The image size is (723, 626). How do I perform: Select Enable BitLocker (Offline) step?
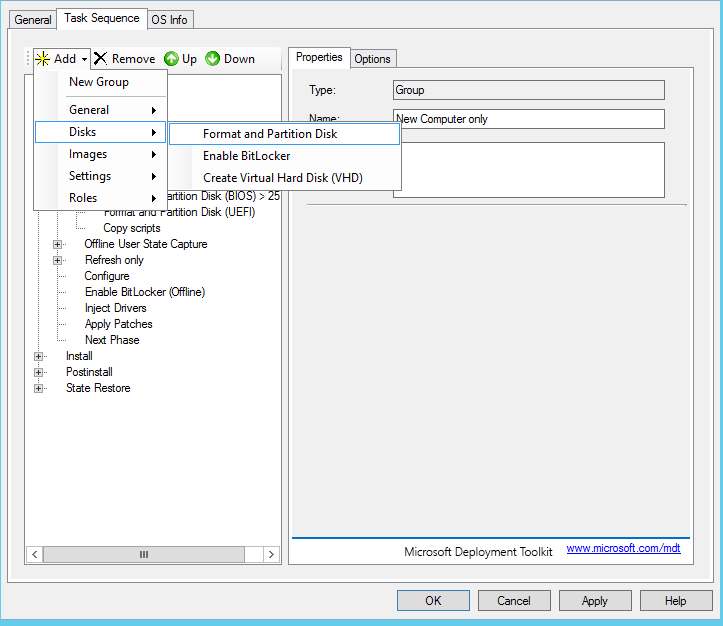tap(145, 292)
